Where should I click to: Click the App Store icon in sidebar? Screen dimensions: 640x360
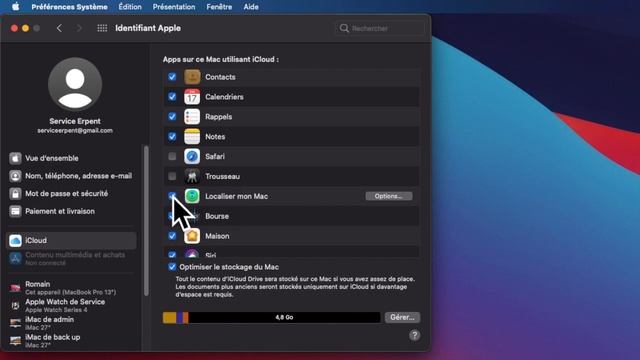tap(16, 258)
